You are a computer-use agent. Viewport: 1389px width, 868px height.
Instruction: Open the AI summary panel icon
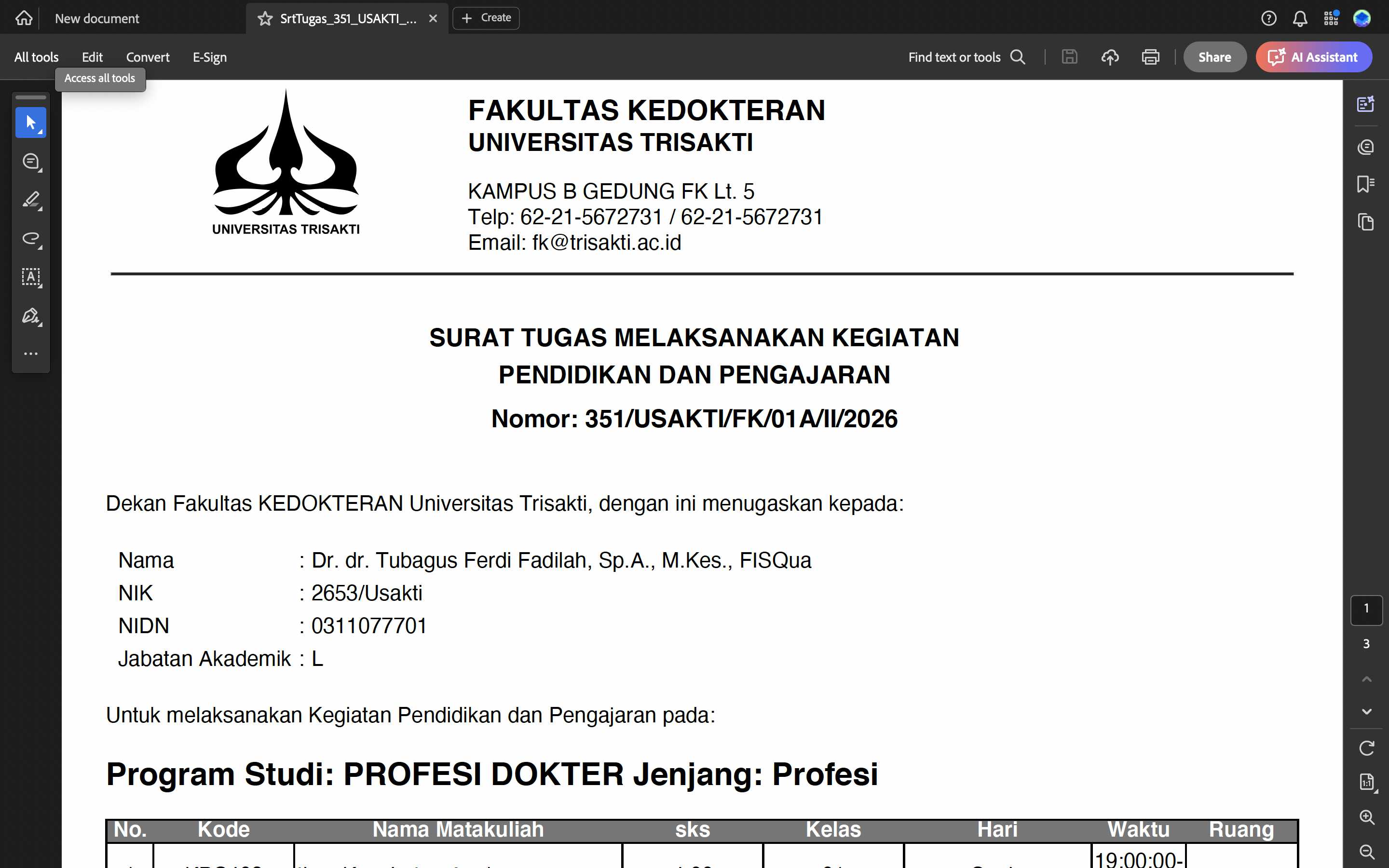pos(1366,104)
